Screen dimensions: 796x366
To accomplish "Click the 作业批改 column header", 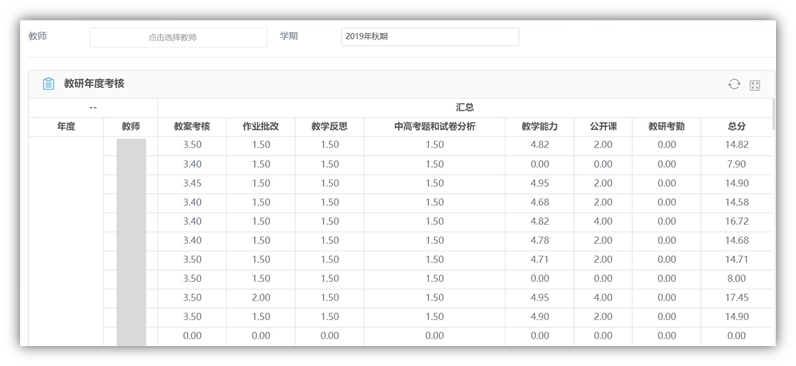I will coord(260,127).
